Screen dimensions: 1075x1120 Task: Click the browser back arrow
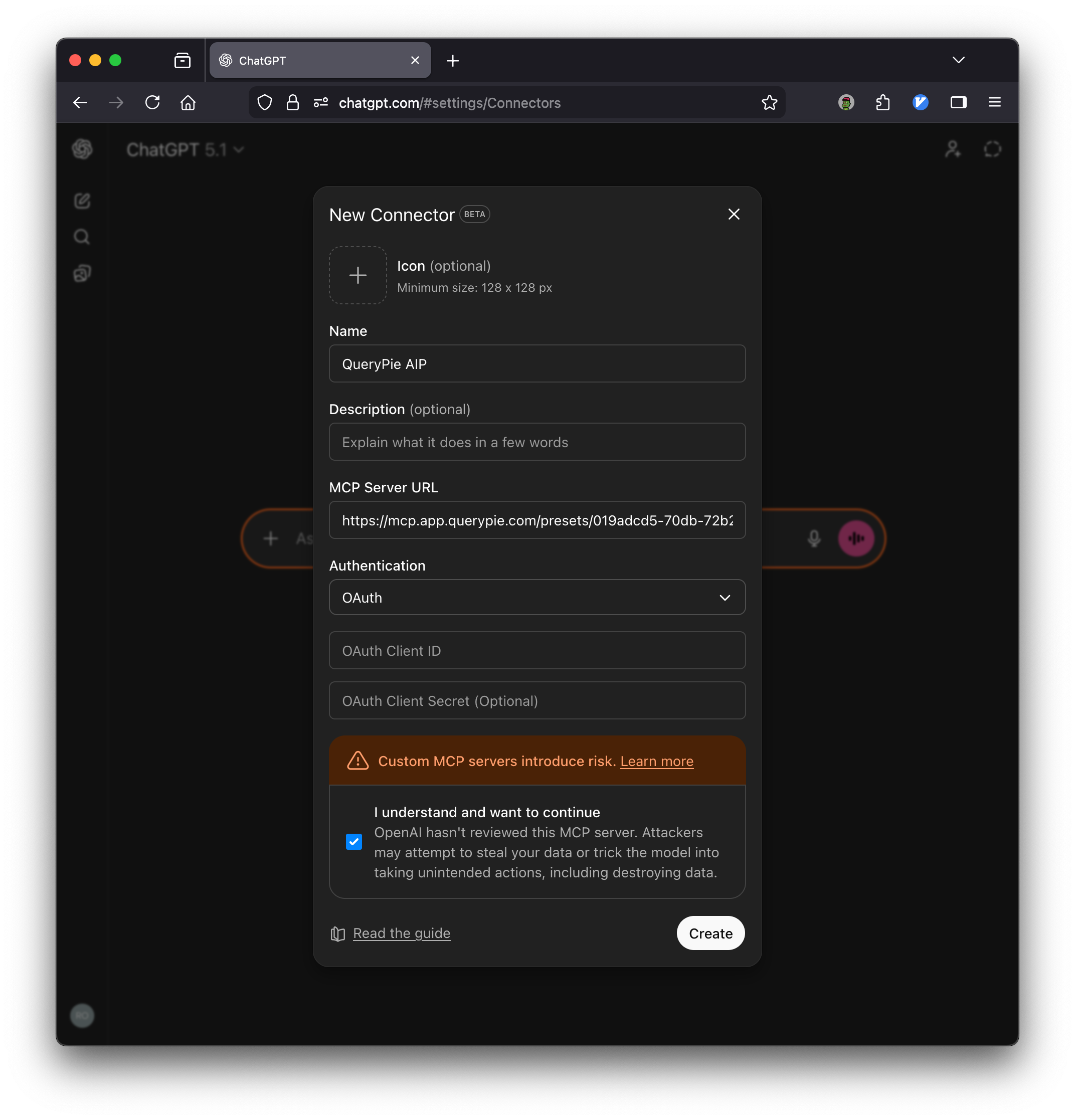pyautogui.click(x=80, y=102)
